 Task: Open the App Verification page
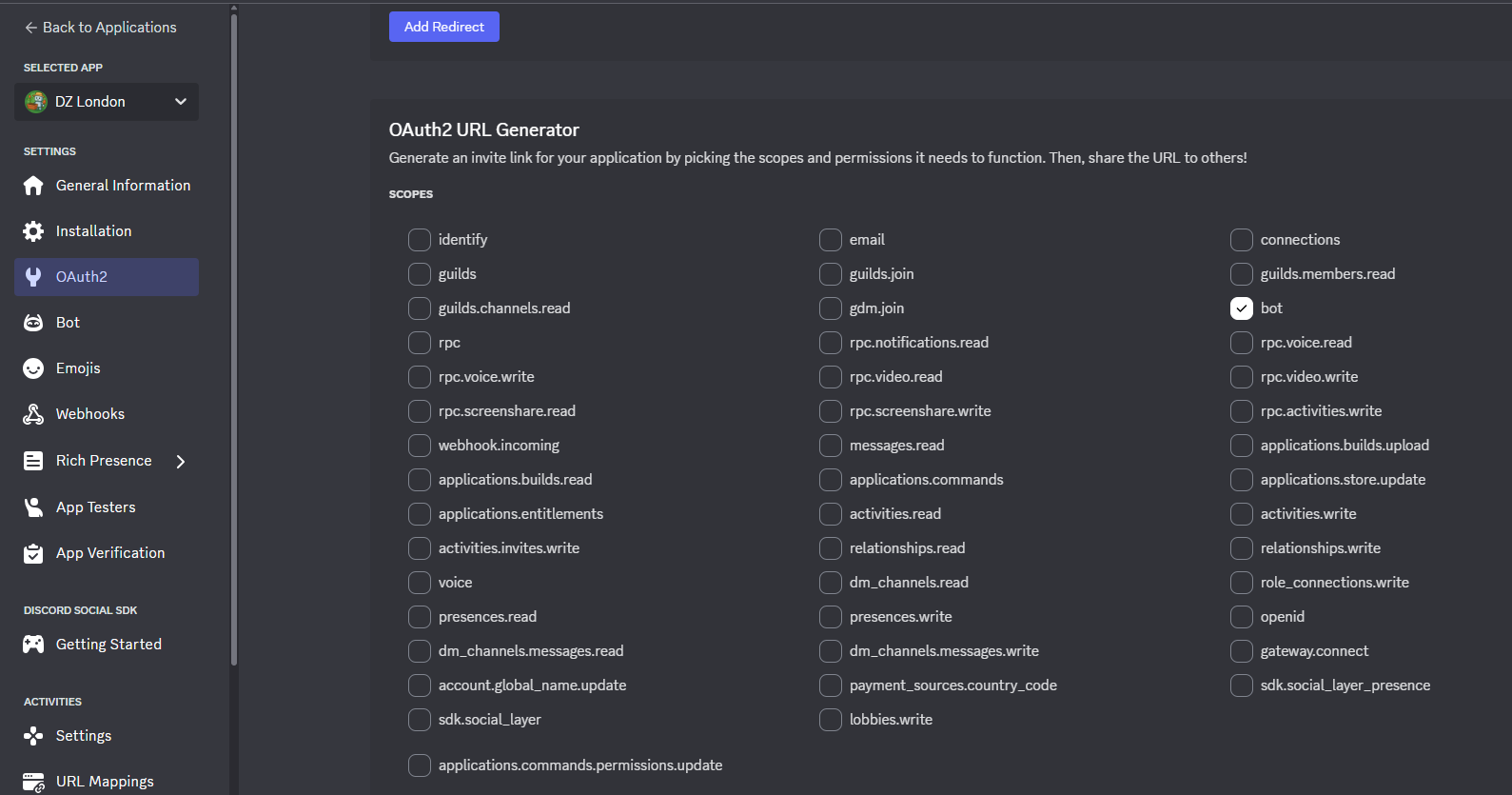coord(107,553)
